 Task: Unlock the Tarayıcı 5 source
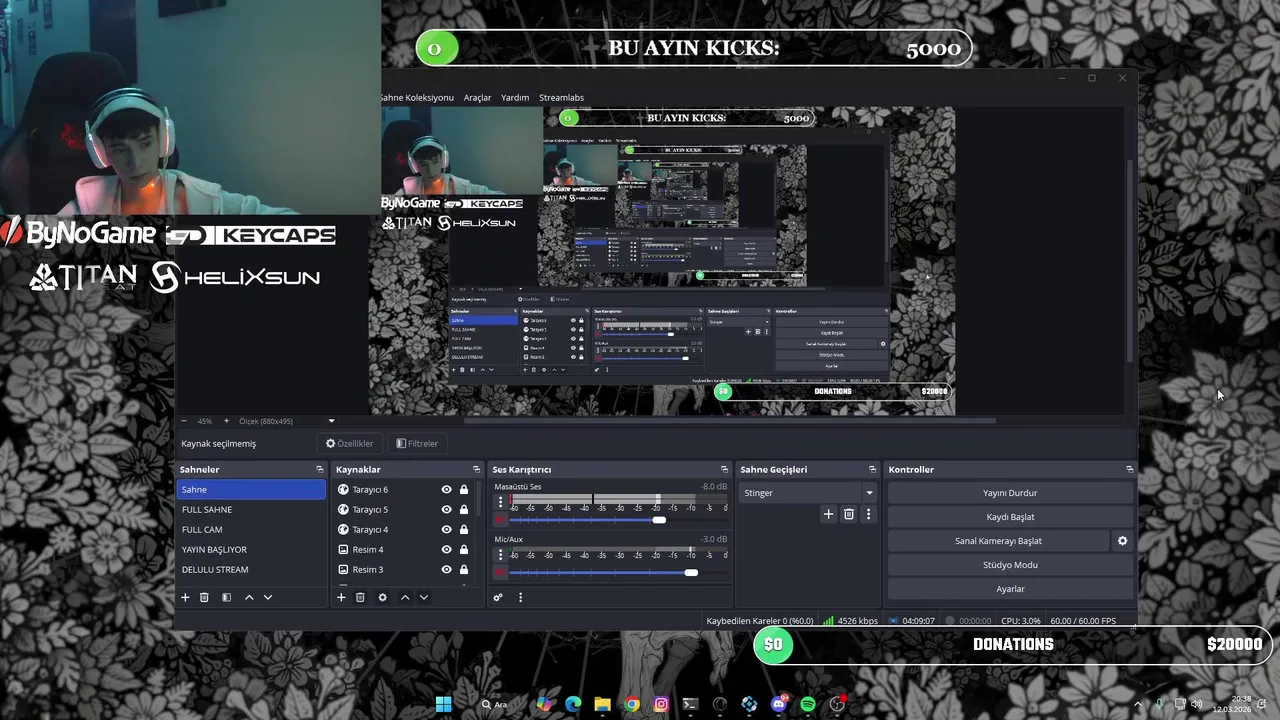(464, 510)
